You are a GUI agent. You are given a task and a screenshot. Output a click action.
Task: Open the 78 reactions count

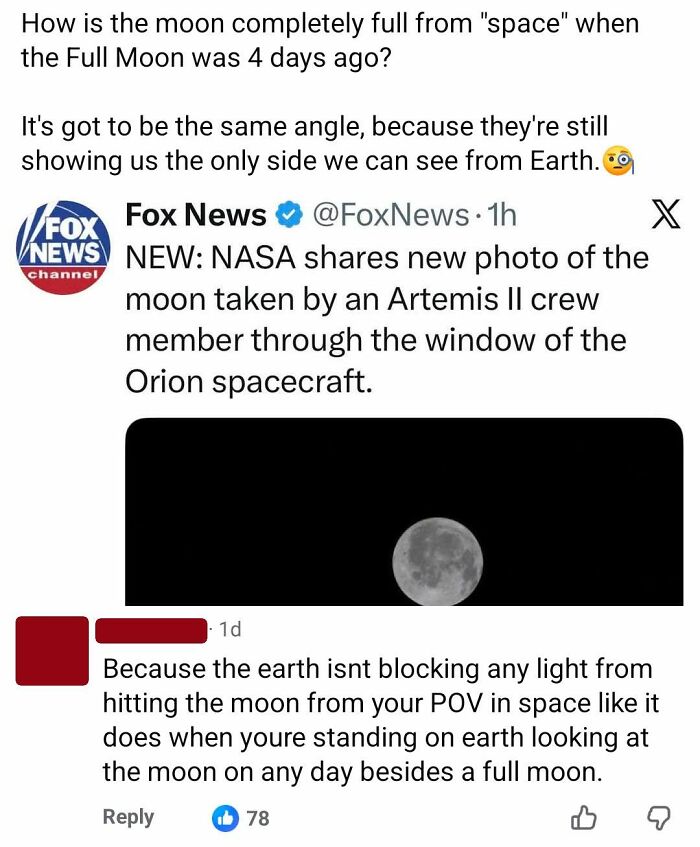pyautogui.click(x=258, y=818)
